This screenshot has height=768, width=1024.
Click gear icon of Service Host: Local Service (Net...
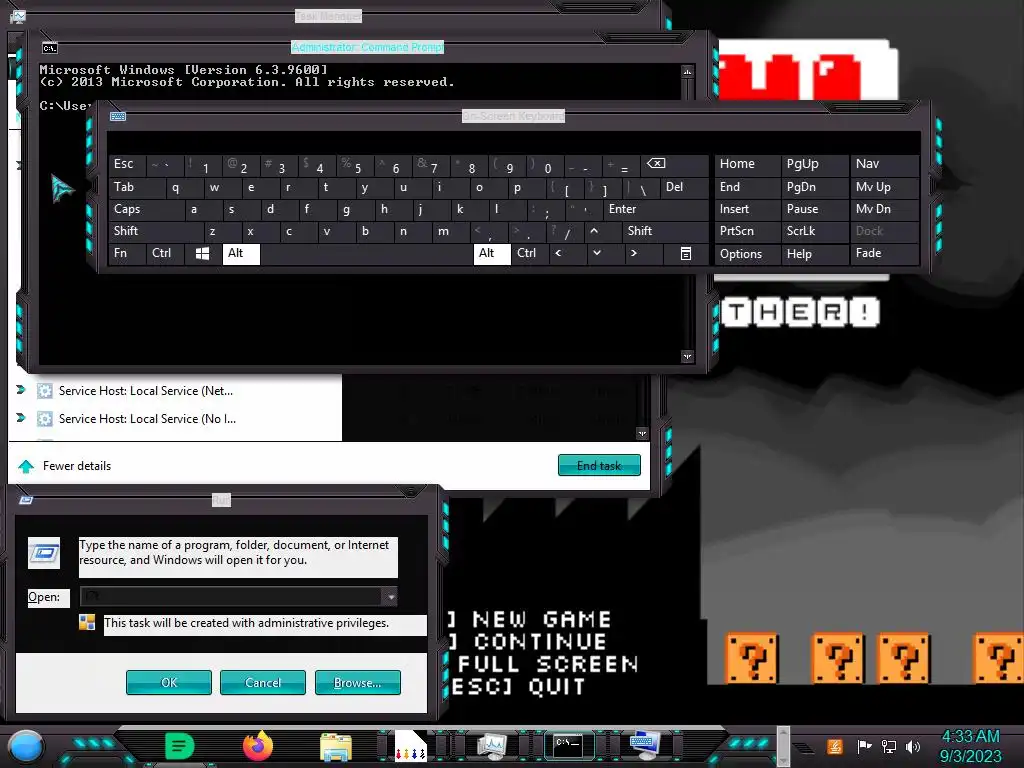point(44,391)
